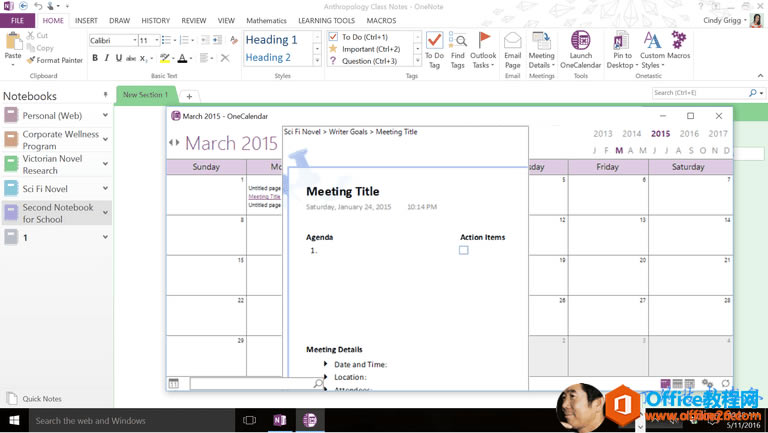This screenshot has height=433, width=768.
Task: Expand the Sci Fi Novel notebook
Action: pyautogui.click(x=105, y=188)
